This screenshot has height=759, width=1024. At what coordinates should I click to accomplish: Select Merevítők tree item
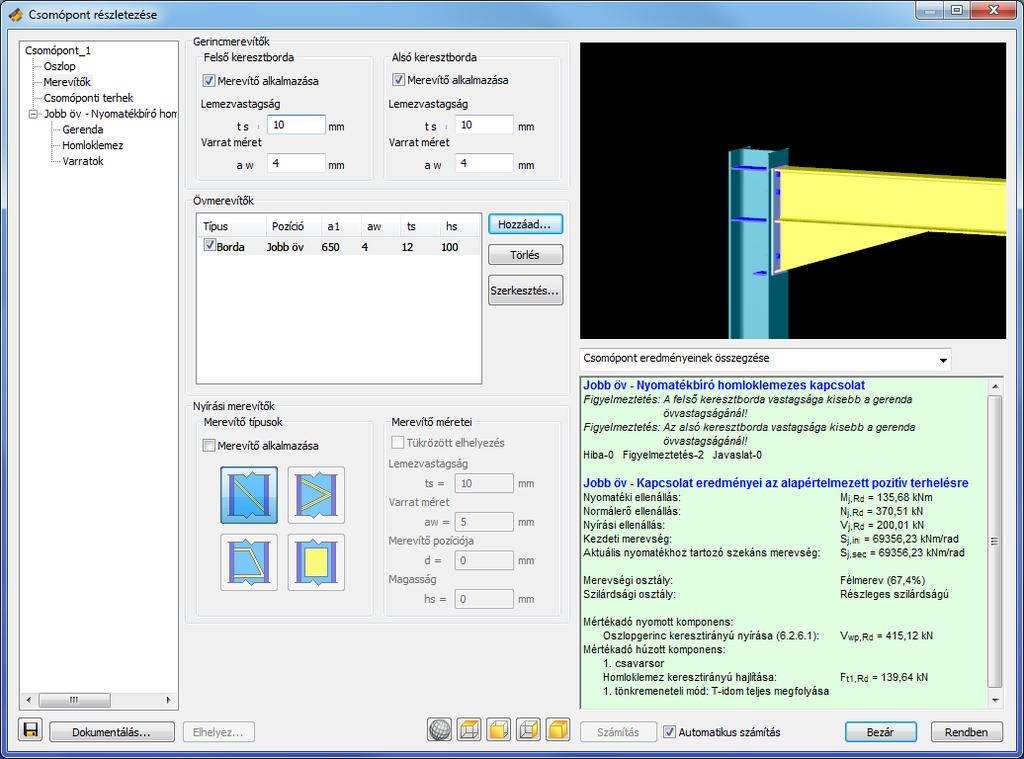(x=67, y=82)
